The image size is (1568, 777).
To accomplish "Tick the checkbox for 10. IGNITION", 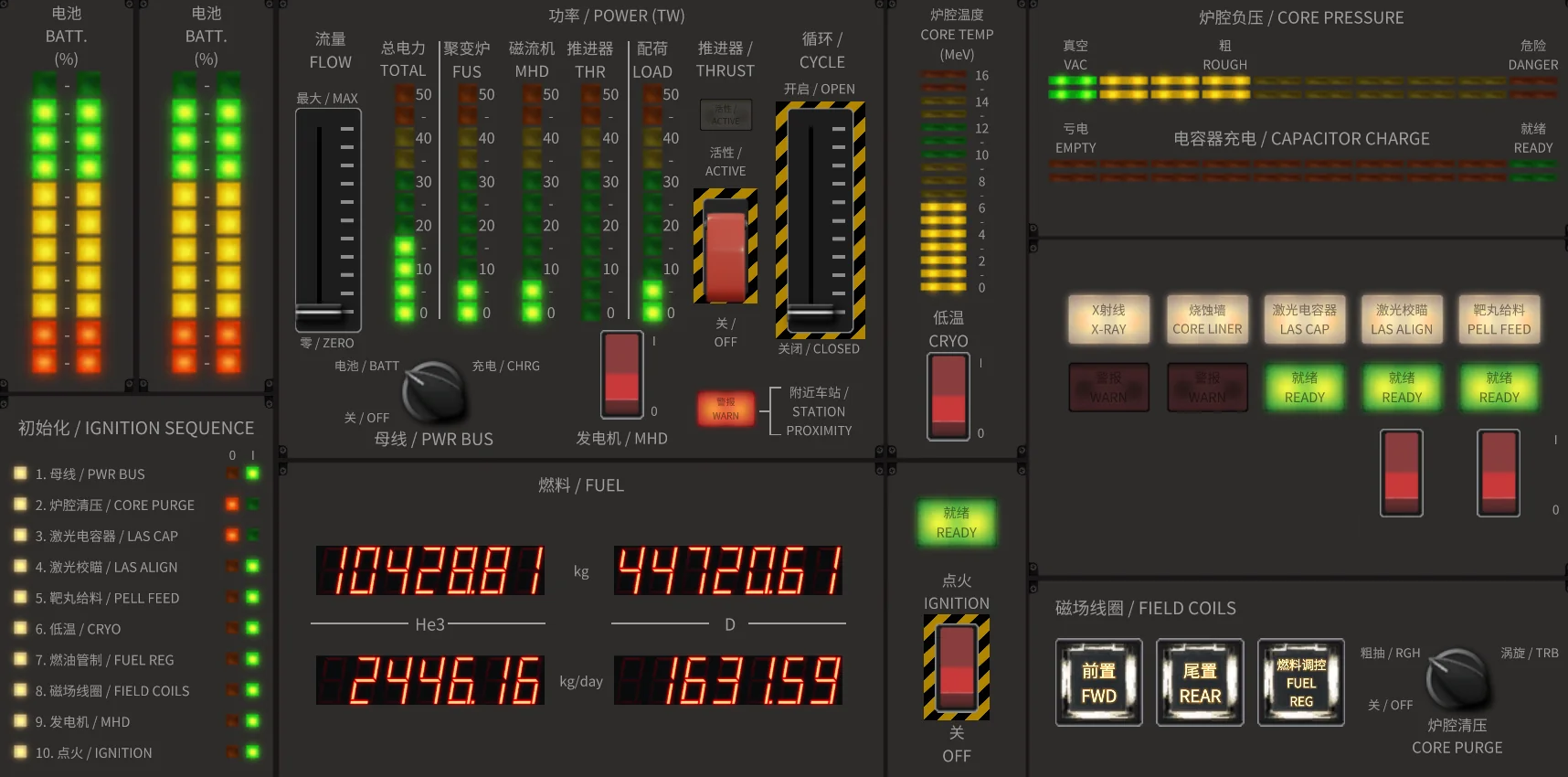I will 20,752.
